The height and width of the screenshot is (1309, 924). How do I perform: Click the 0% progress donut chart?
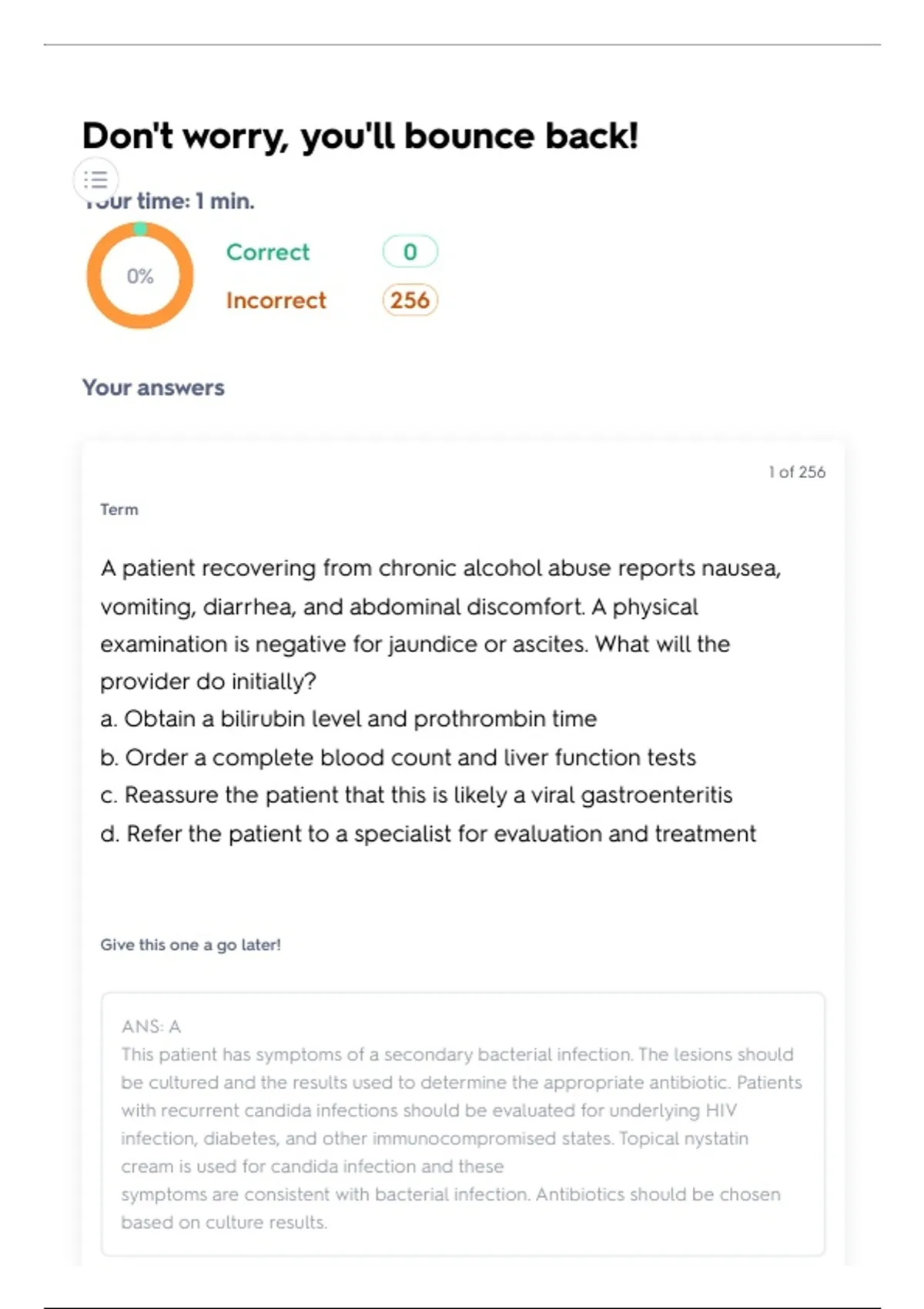(x=140, y=276)
